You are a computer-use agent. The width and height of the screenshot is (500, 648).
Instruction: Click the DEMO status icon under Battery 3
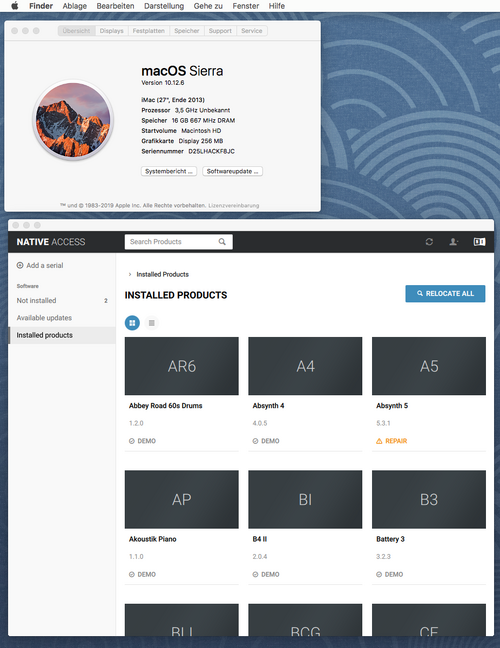(379, 574)
